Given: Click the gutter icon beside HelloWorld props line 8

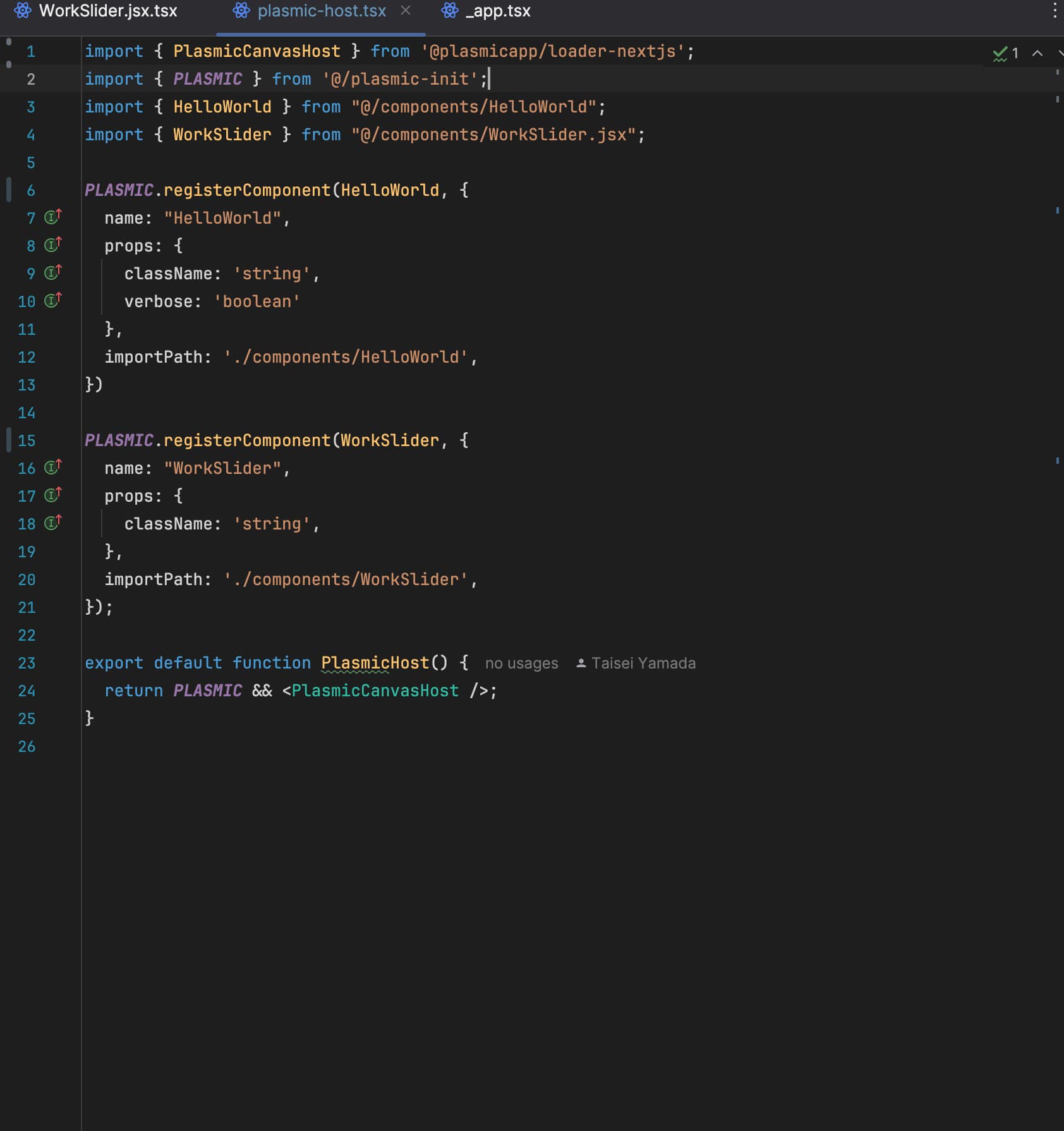Looking at the screenshot, I should coord(52,245).
